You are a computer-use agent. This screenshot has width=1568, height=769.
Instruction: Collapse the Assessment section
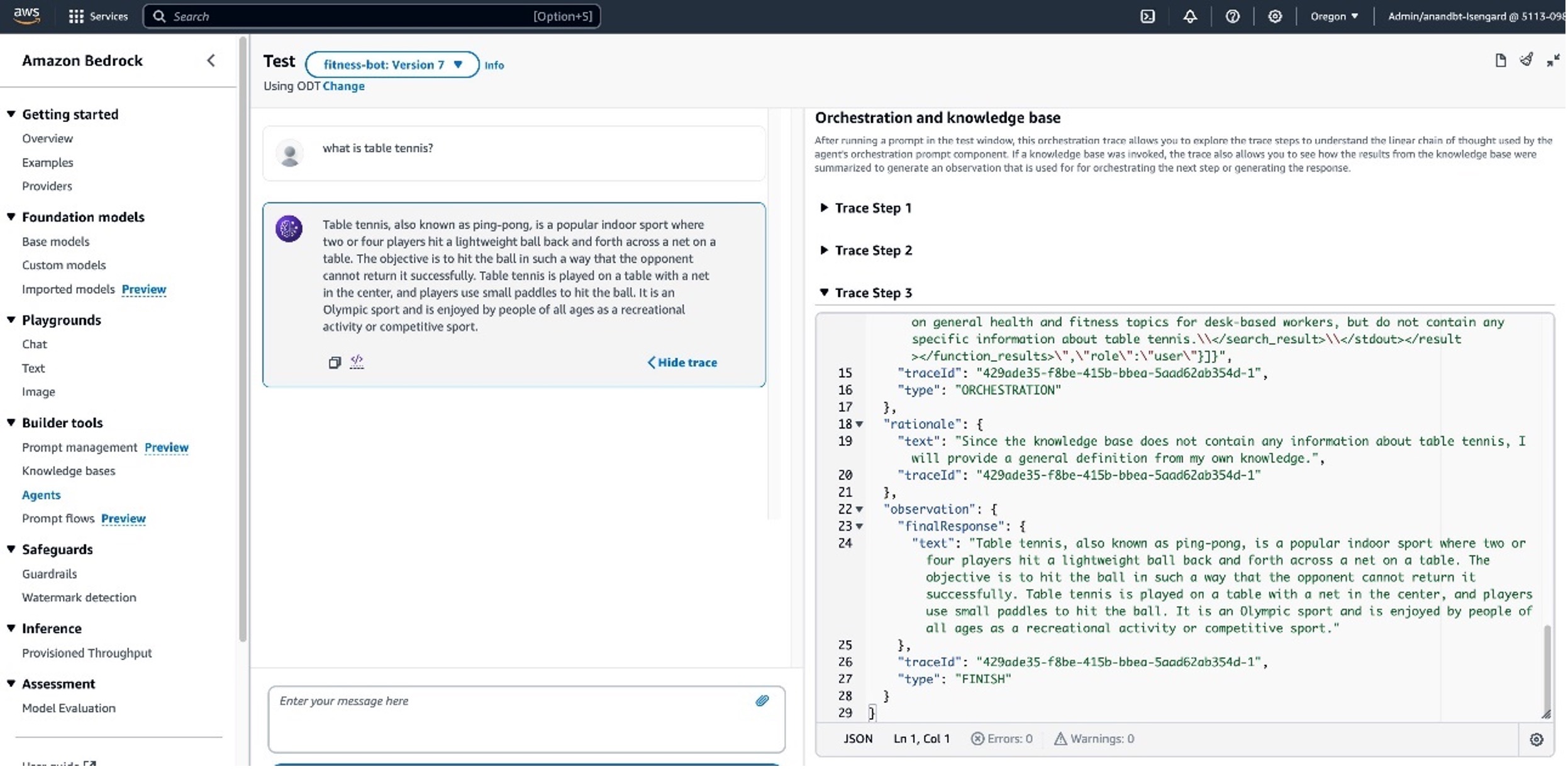point(11,685)
